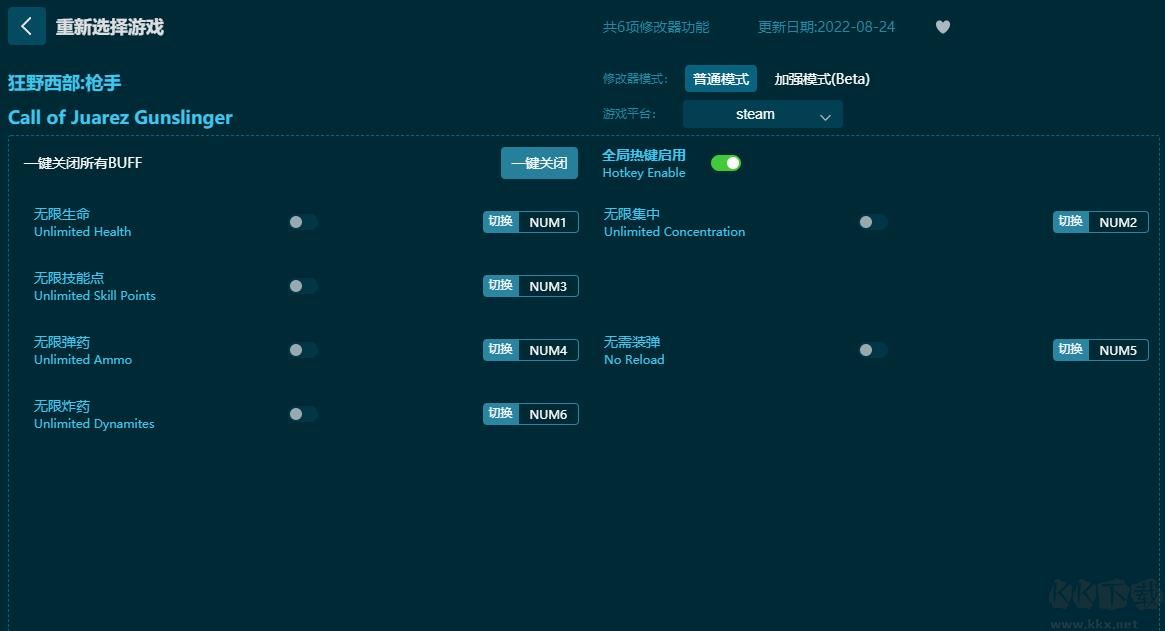Viewport: 1165px width, 631px height.
Task: Click the NUM2 hotkey field
Action: coord(1118,222)
